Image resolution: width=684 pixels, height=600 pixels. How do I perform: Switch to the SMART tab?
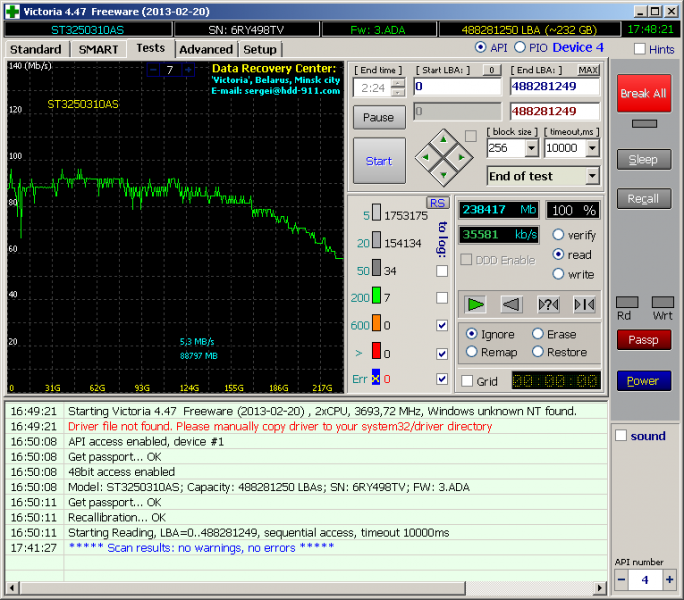pos(98,49)
